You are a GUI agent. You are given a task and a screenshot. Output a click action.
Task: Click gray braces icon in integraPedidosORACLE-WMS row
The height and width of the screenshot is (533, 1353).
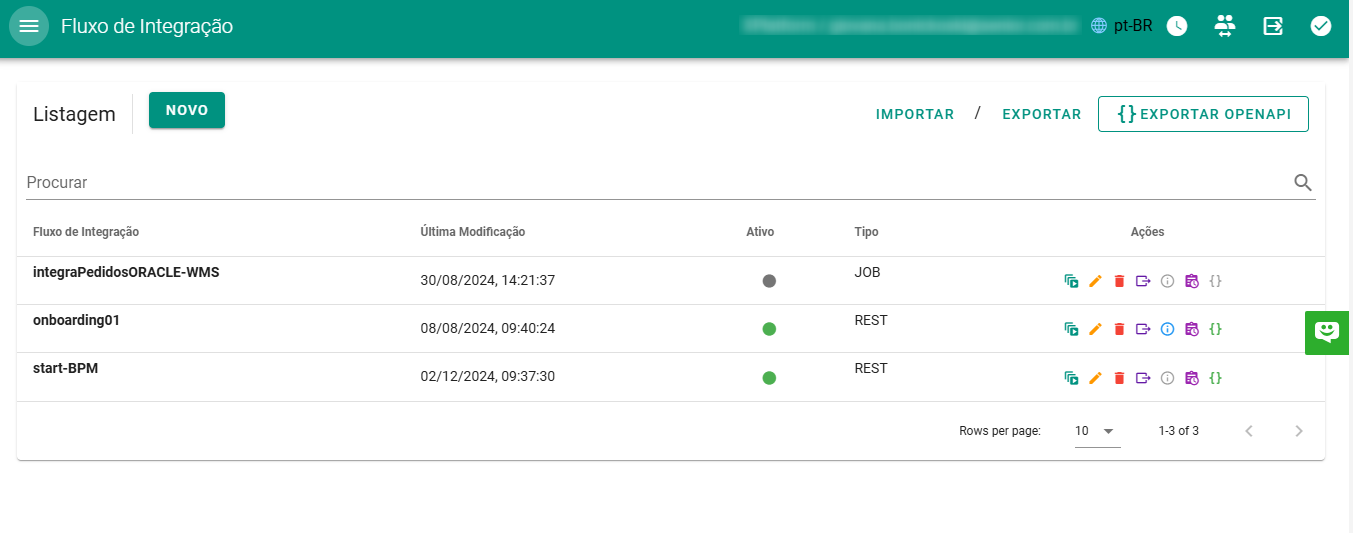point(1216,281)
